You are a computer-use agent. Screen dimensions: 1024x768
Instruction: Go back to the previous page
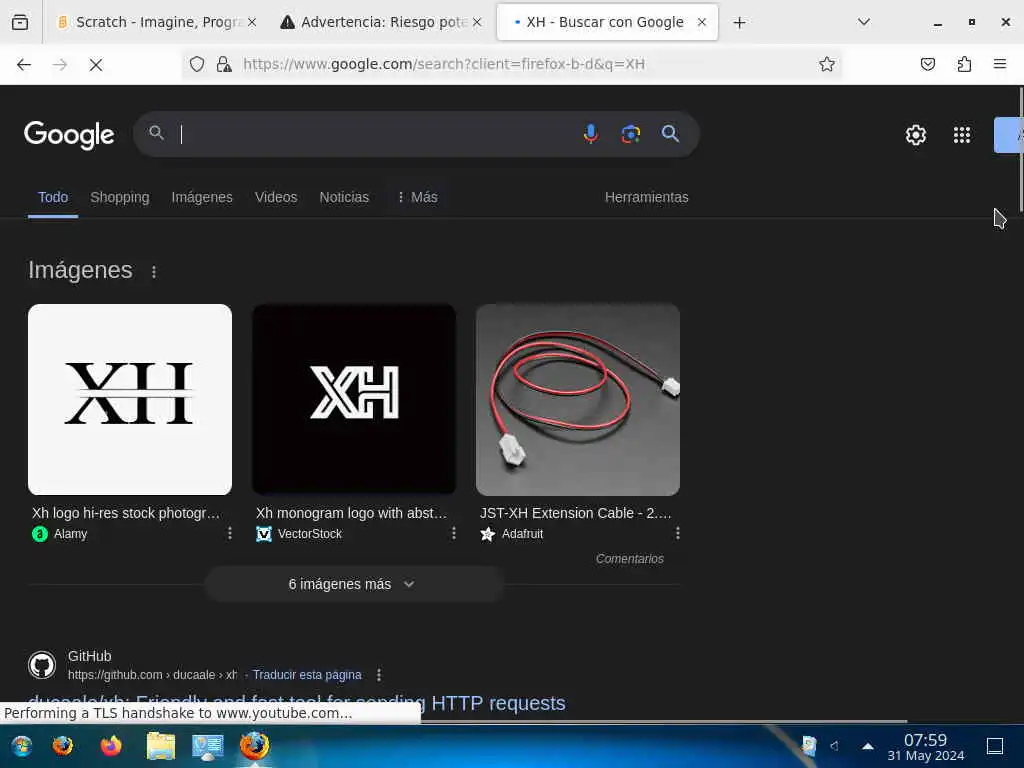click(24, 64)
